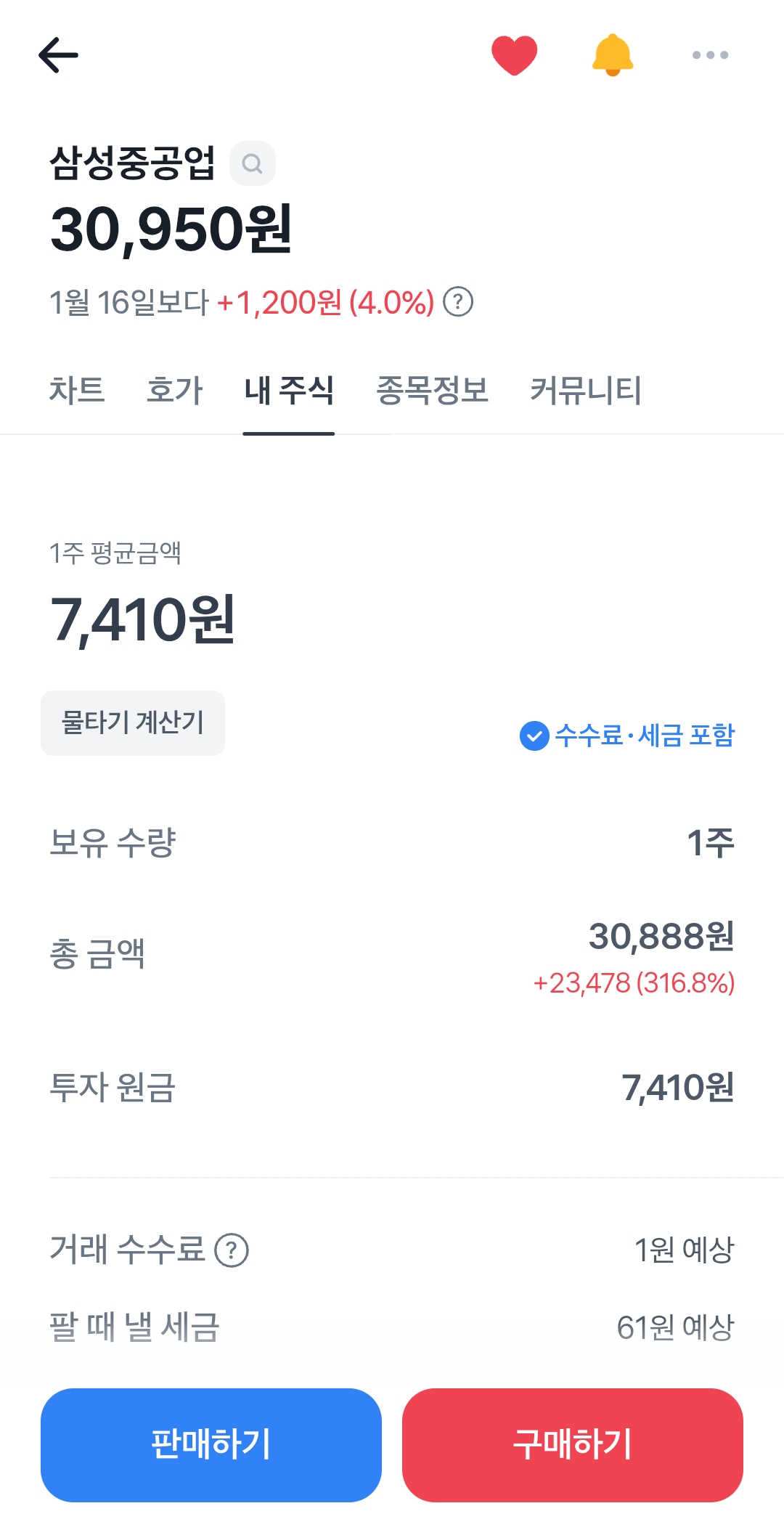
Task: Switch to the 호가 tab
Action: [x=174, y=390]
